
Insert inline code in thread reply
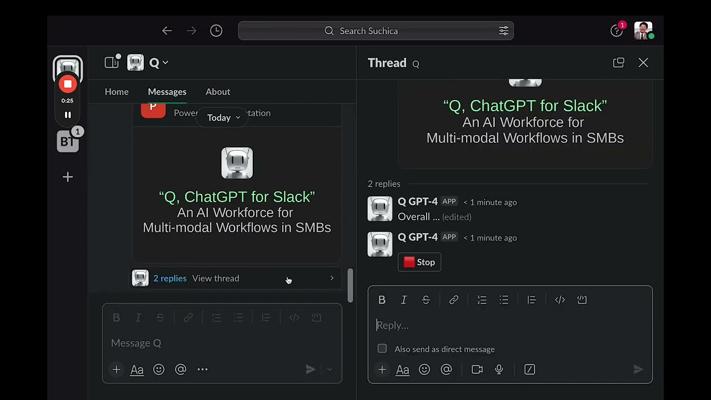click(560, 300)
